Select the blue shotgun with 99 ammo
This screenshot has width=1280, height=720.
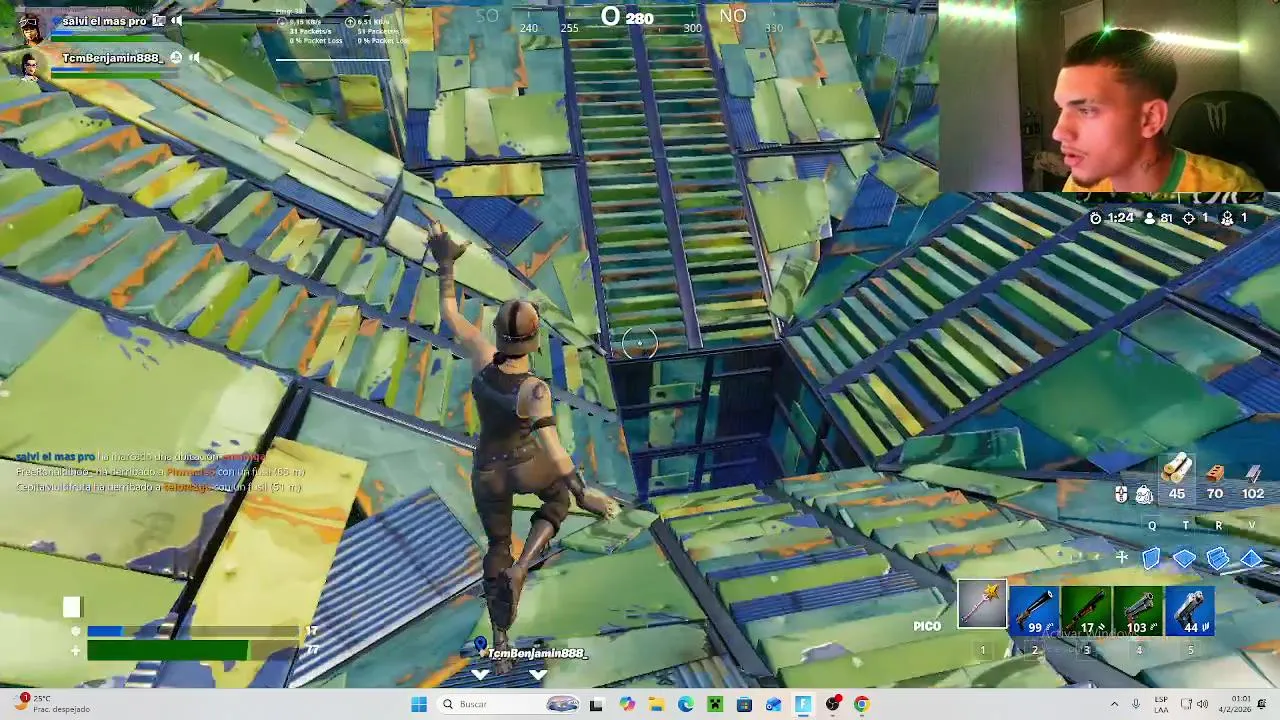click(1034, 611)
